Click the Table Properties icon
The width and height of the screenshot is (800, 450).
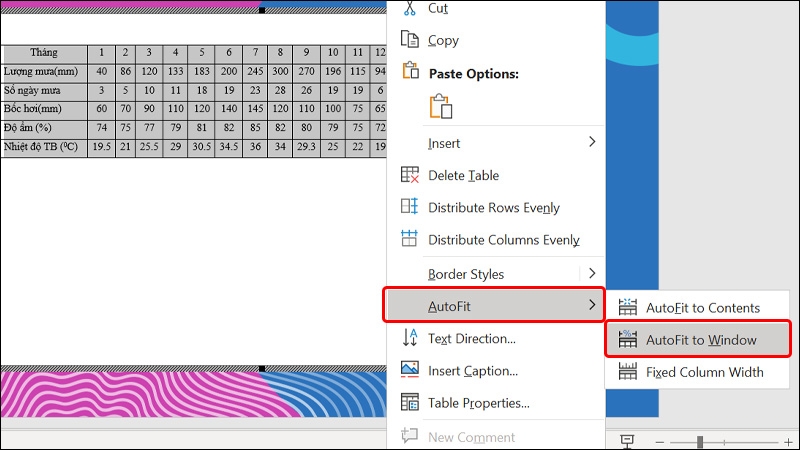pyautogui.click(x=410, y=402)
